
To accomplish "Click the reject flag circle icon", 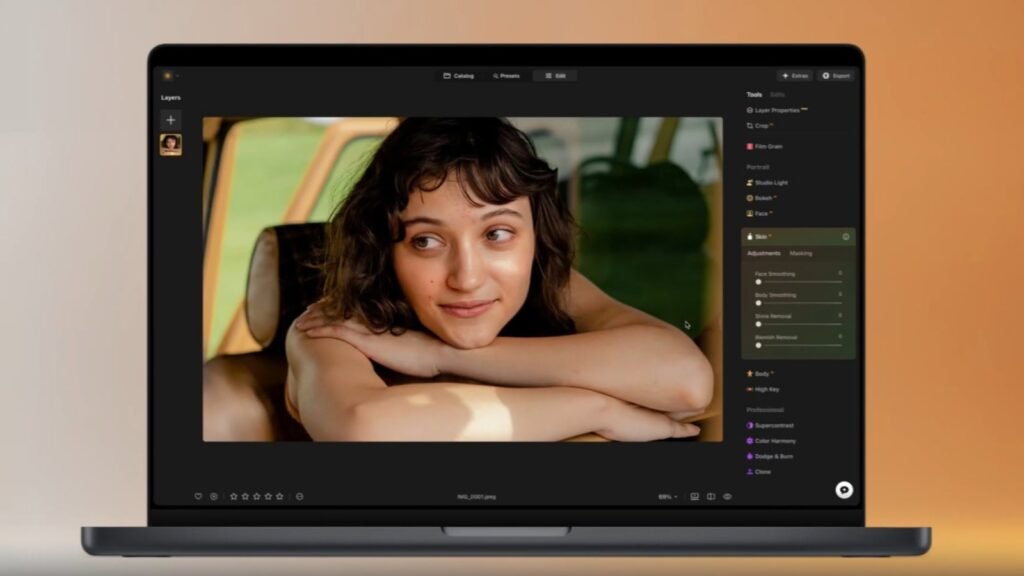I will point(214,496).
